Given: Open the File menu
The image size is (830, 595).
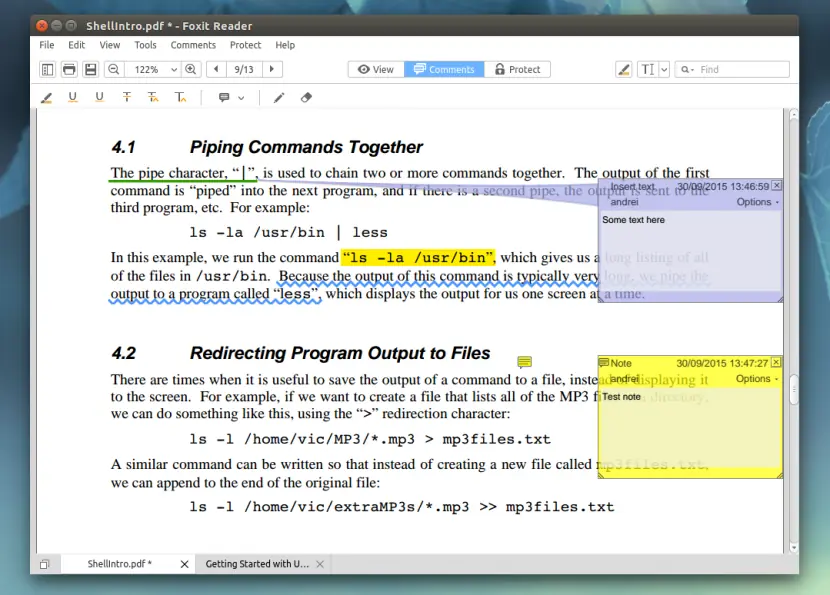Looking at the screenshot, I should point(47,45).
